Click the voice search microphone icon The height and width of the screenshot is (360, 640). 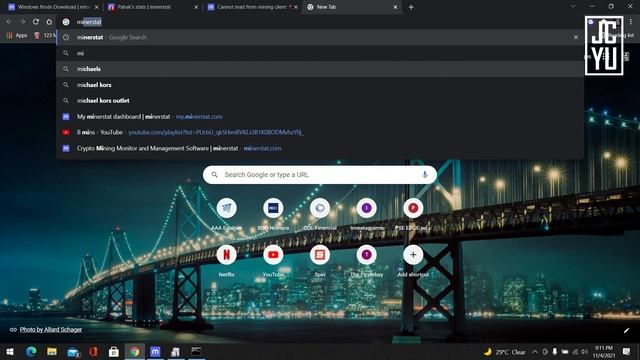click(x=424, y=175)
